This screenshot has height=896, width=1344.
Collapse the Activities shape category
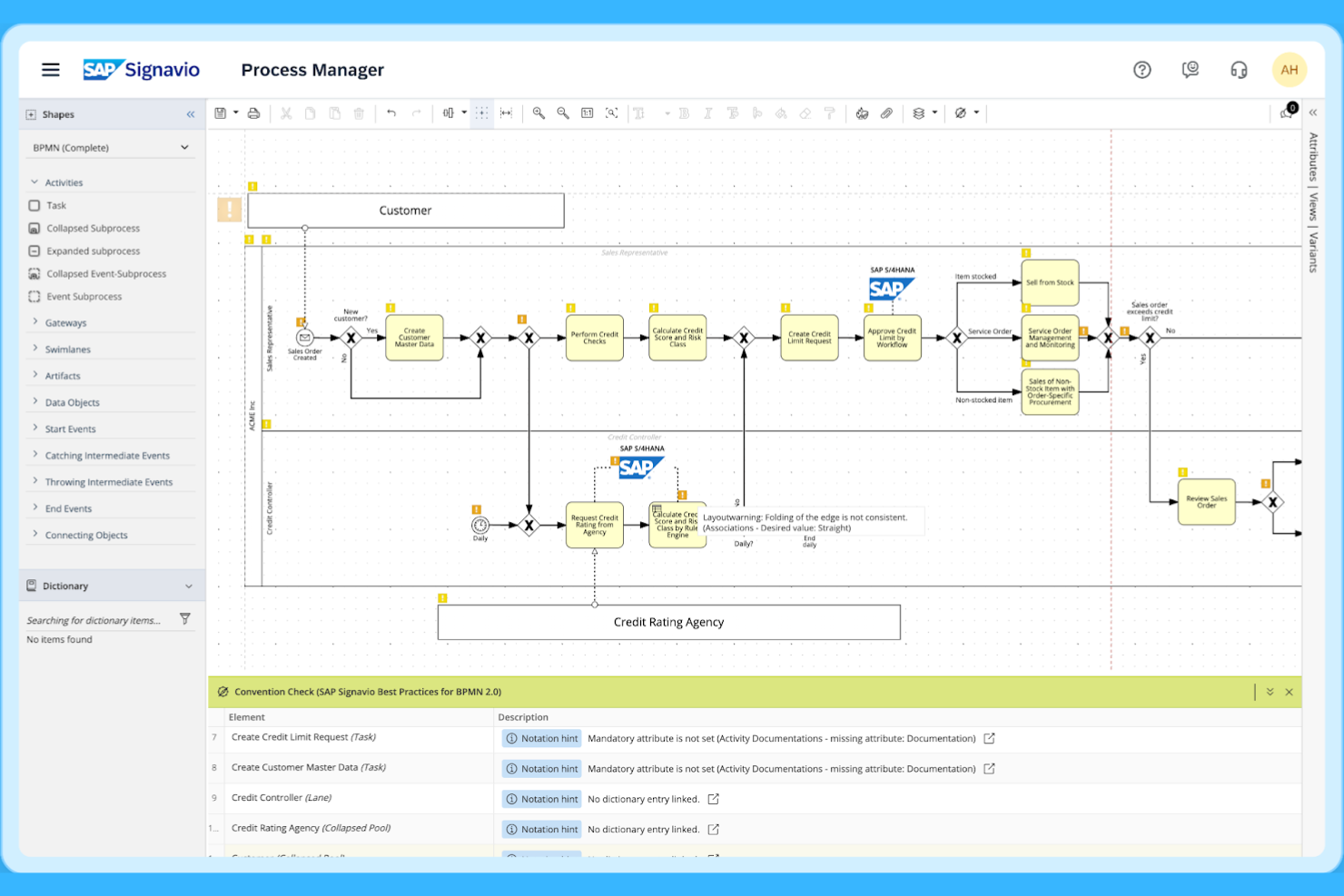point(62,182)
